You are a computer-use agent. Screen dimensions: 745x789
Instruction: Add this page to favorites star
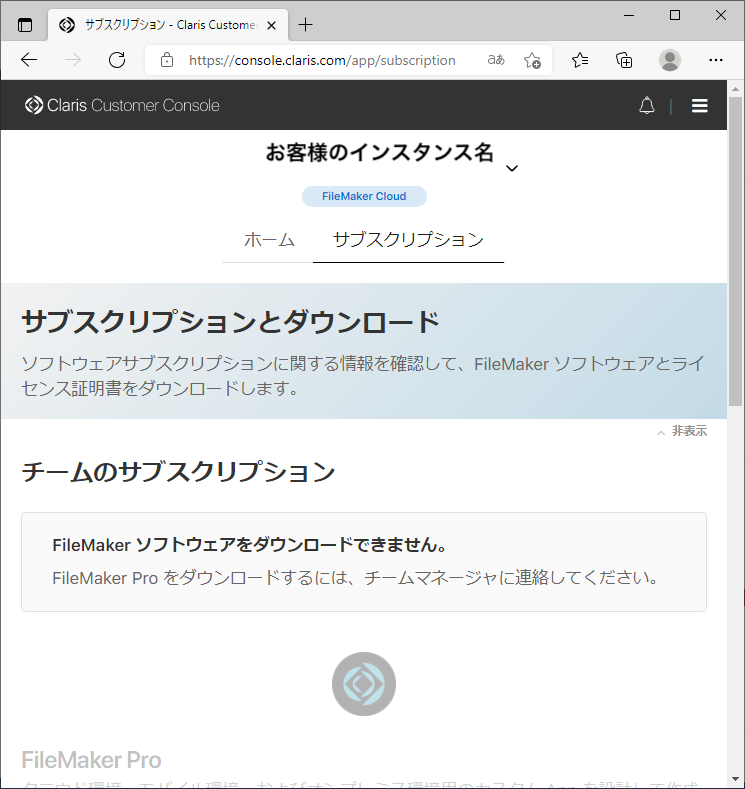(x=532, y=60)
